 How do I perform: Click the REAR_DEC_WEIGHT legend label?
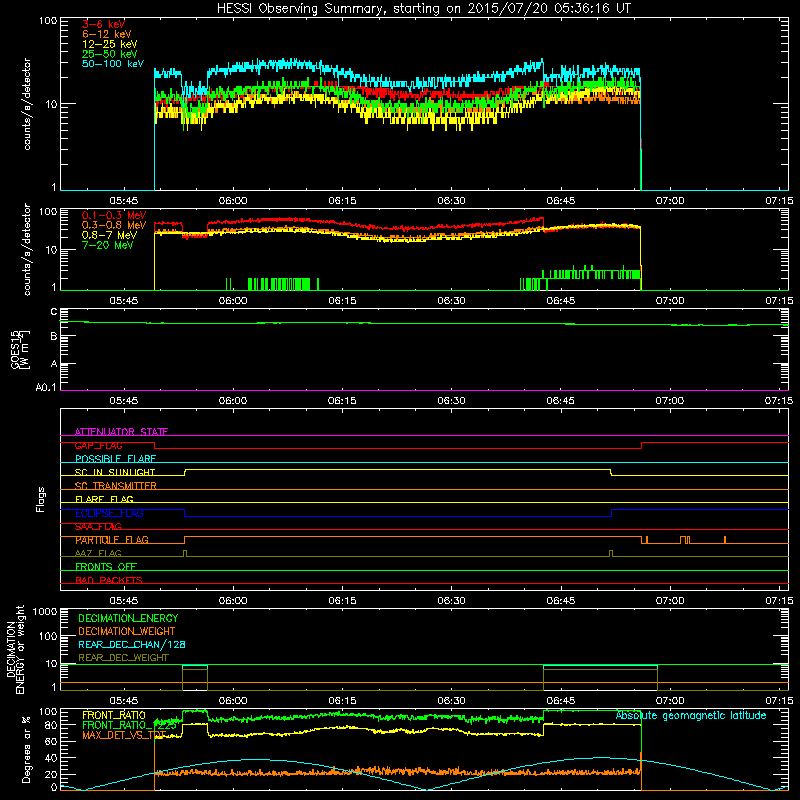[x=123, y=658]
